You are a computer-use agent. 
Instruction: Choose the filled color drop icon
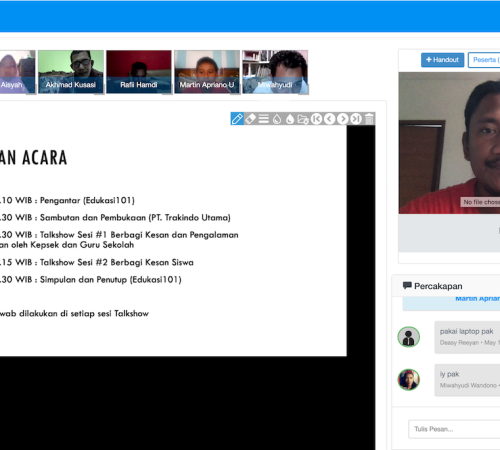(290, 119)
